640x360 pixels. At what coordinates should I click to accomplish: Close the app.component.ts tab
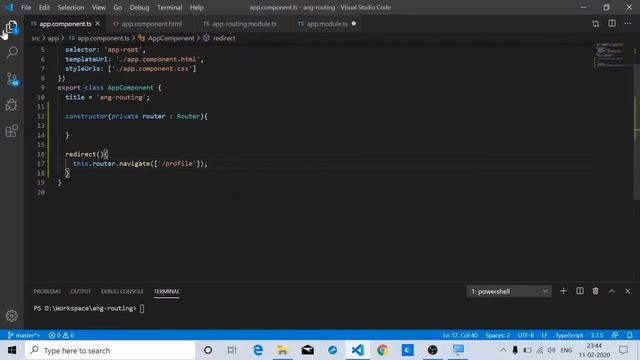point(98,24)
